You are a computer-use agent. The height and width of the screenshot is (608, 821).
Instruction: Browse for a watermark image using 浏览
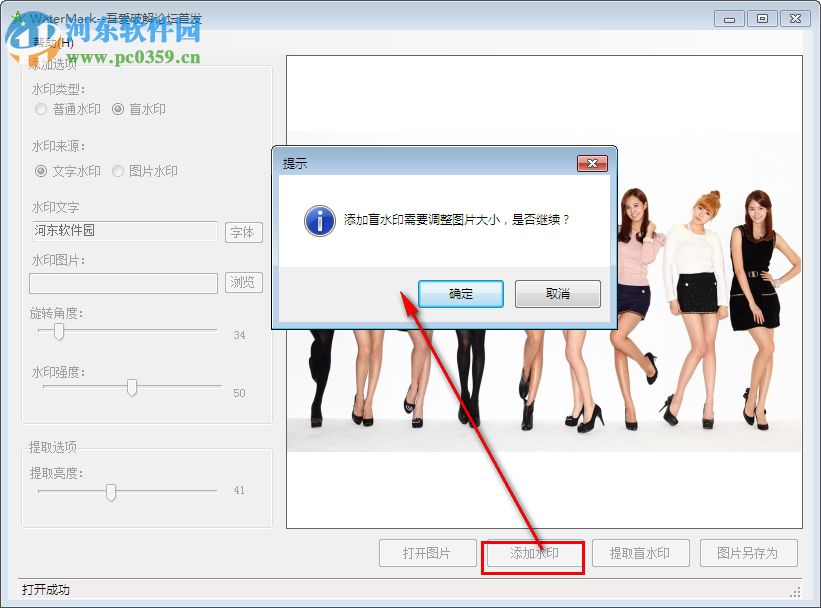click(243, 283)
